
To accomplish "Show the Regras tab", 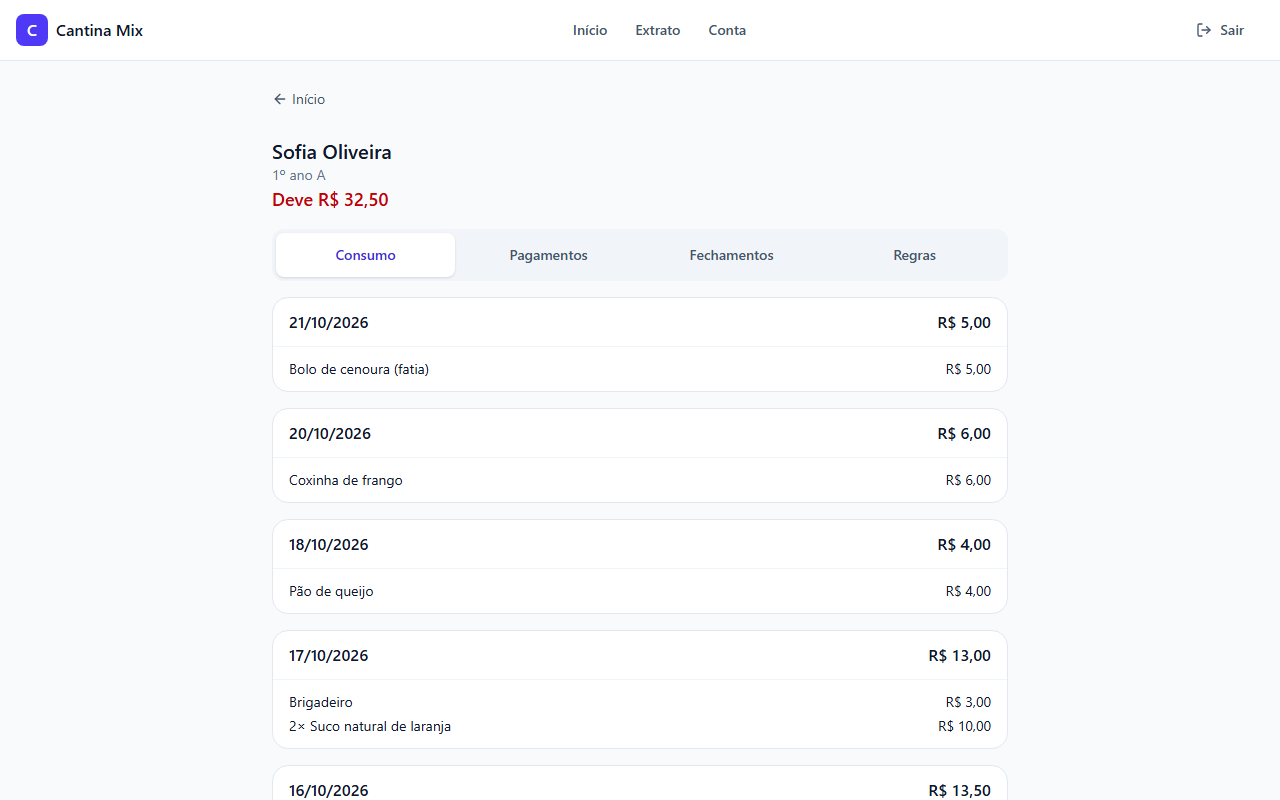I will [x=915, y=255].
